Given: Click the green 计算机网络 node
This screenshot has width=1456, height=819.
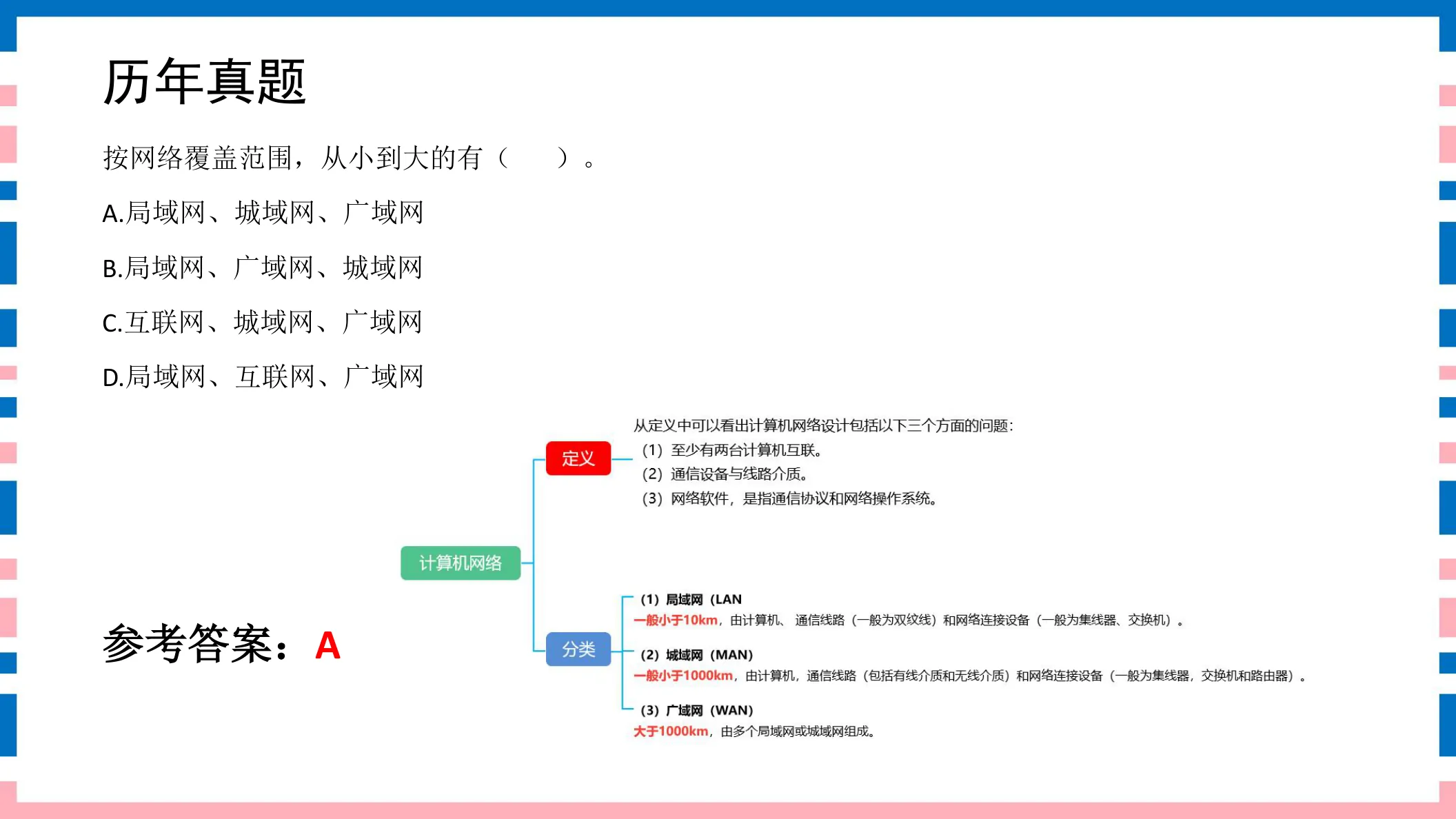Looking at the screenshot, I should coord(461,563).
